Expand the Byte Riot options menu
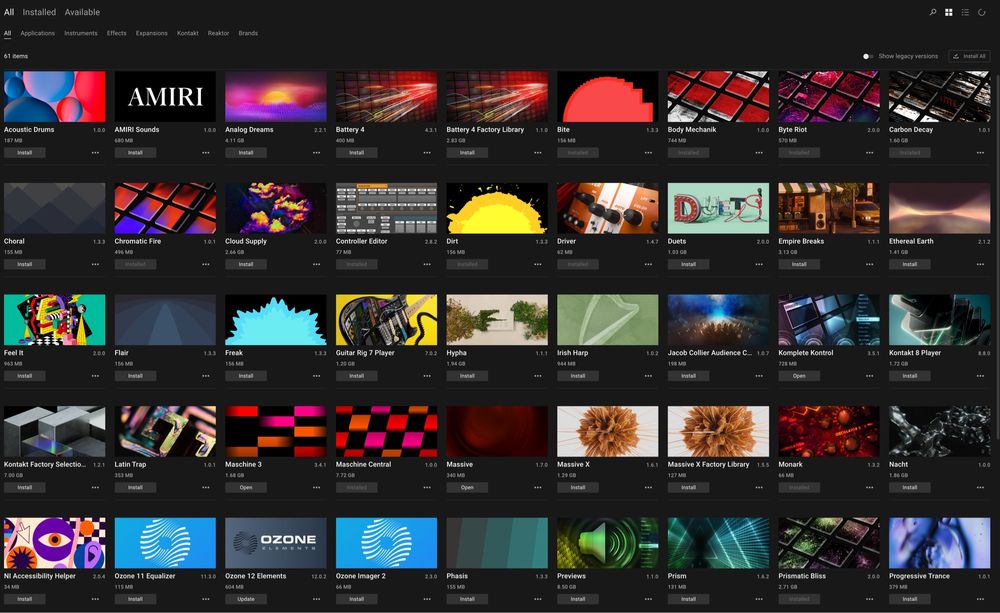 pyautogui.click(x=870, y=153)
